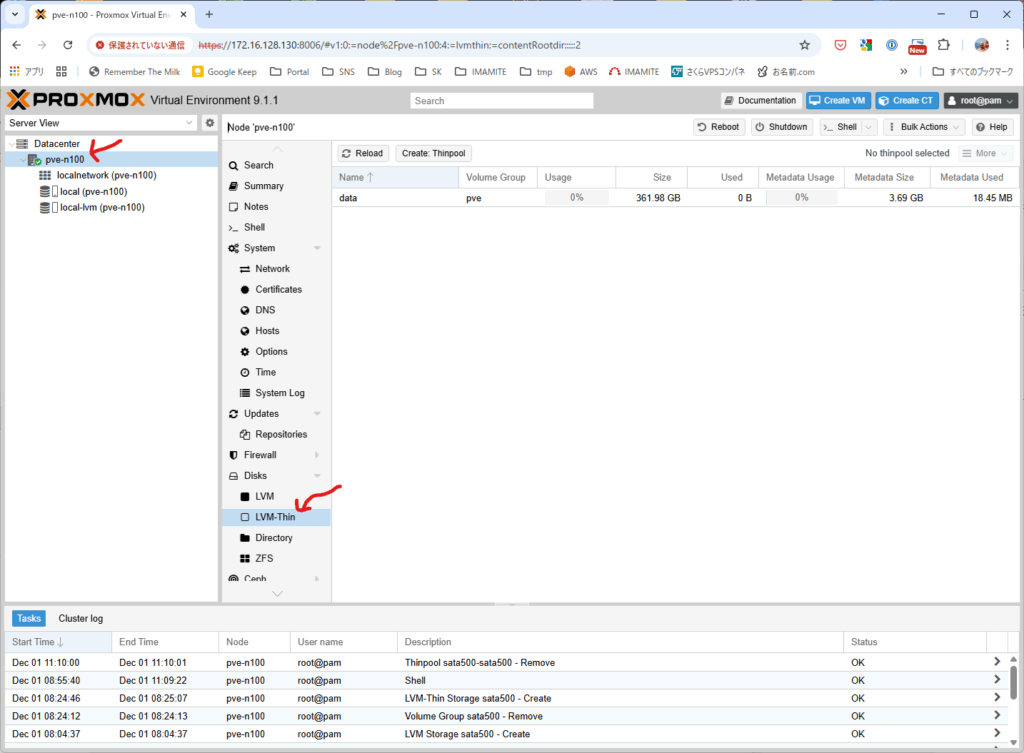
Task: Open the Certificates settings page
Action: [x=278, y=289]
